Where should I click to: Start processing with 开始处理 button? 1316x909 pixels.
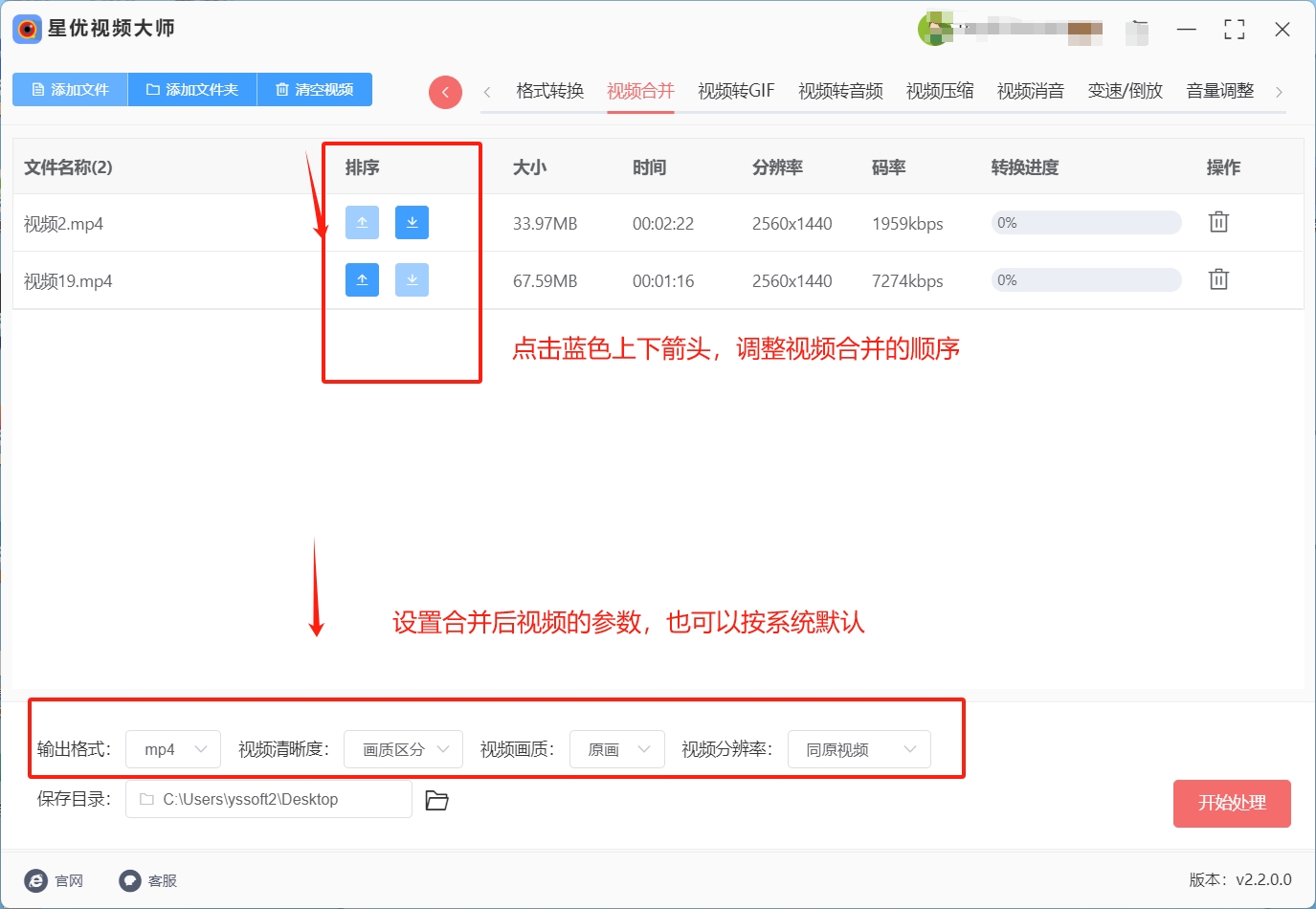tap(1232, 803)
